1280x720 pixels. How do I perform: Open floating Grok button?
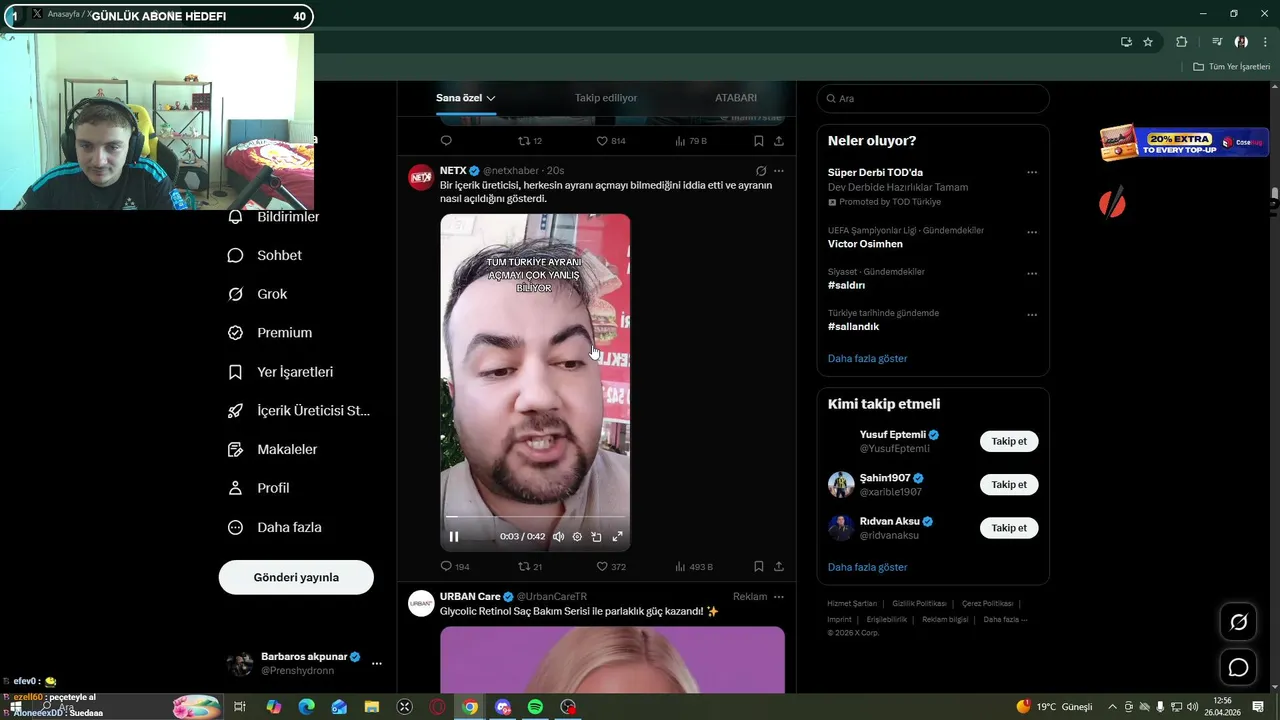point(1238,622)
